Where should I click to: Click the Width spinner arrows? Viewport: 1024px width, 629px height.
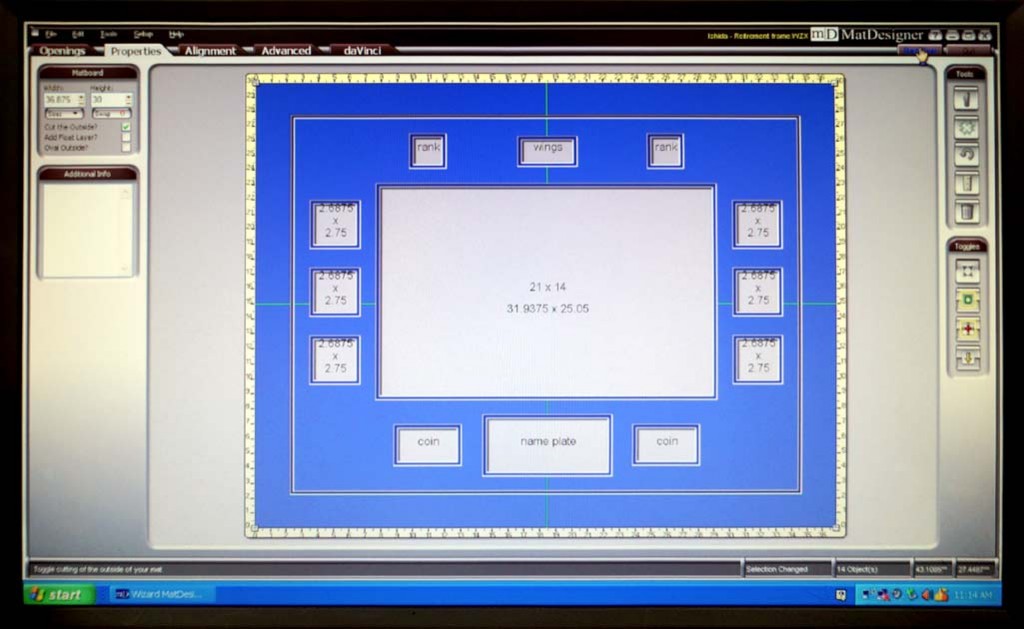(81, 100)
